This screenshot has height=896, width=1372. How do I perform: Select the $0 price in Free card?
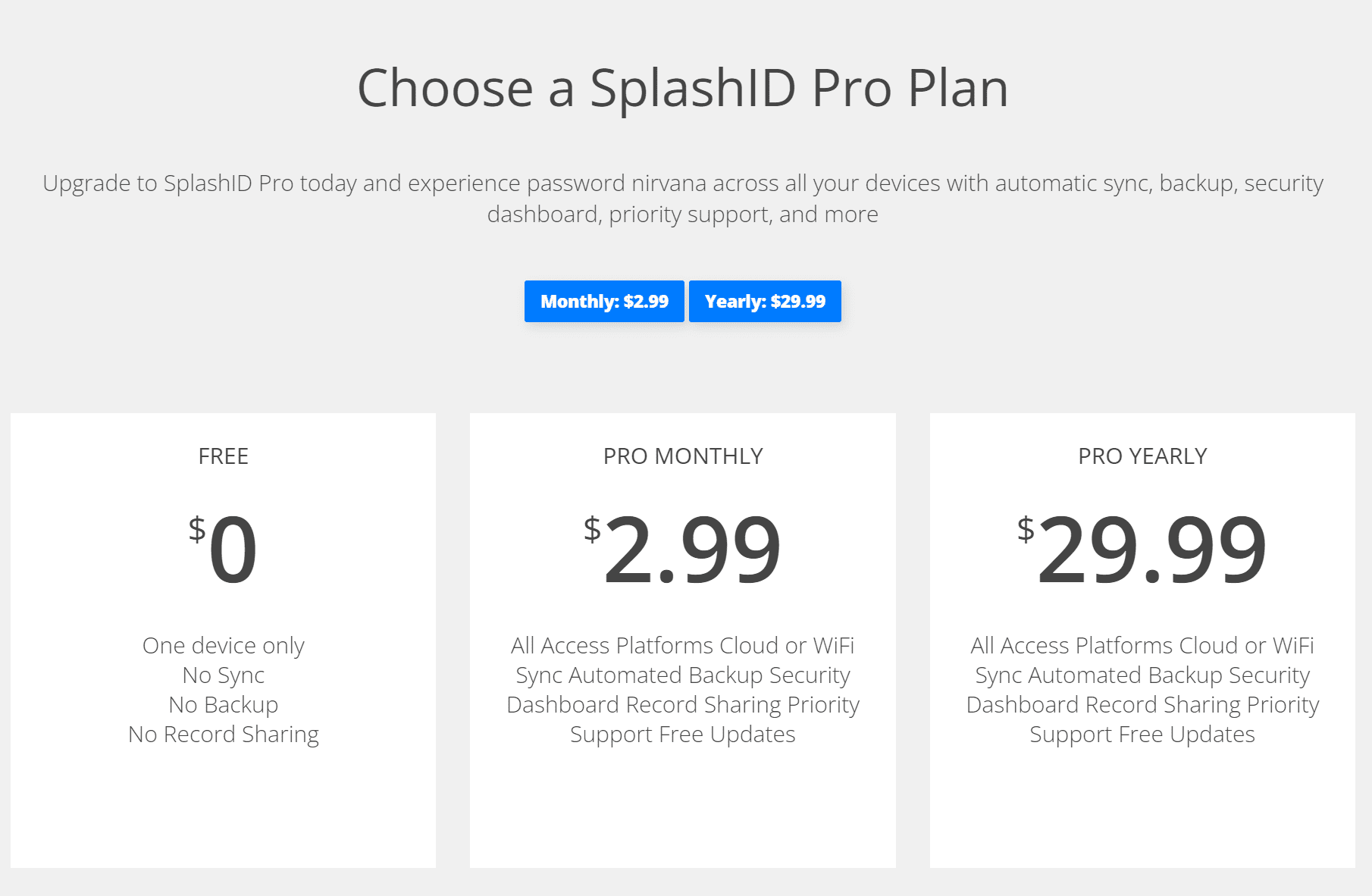point(224,550)
